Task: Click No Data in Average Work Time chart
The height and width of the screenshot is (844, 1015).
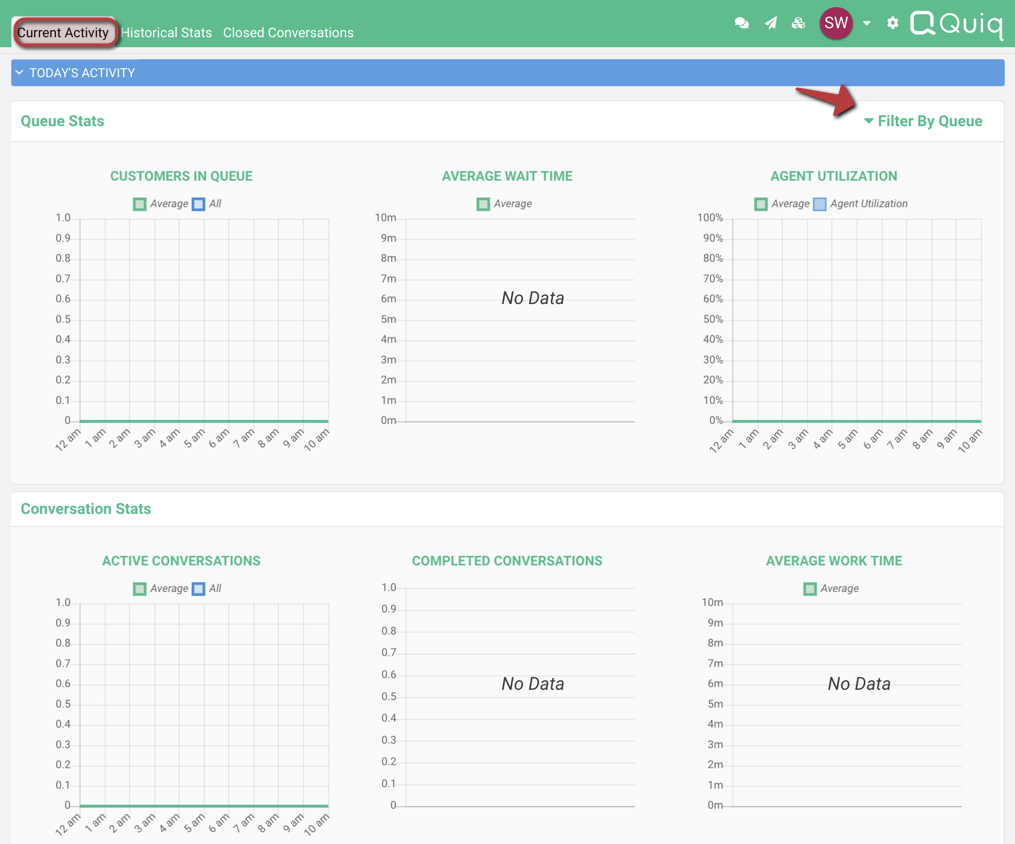Action: (x=859, y=683)
